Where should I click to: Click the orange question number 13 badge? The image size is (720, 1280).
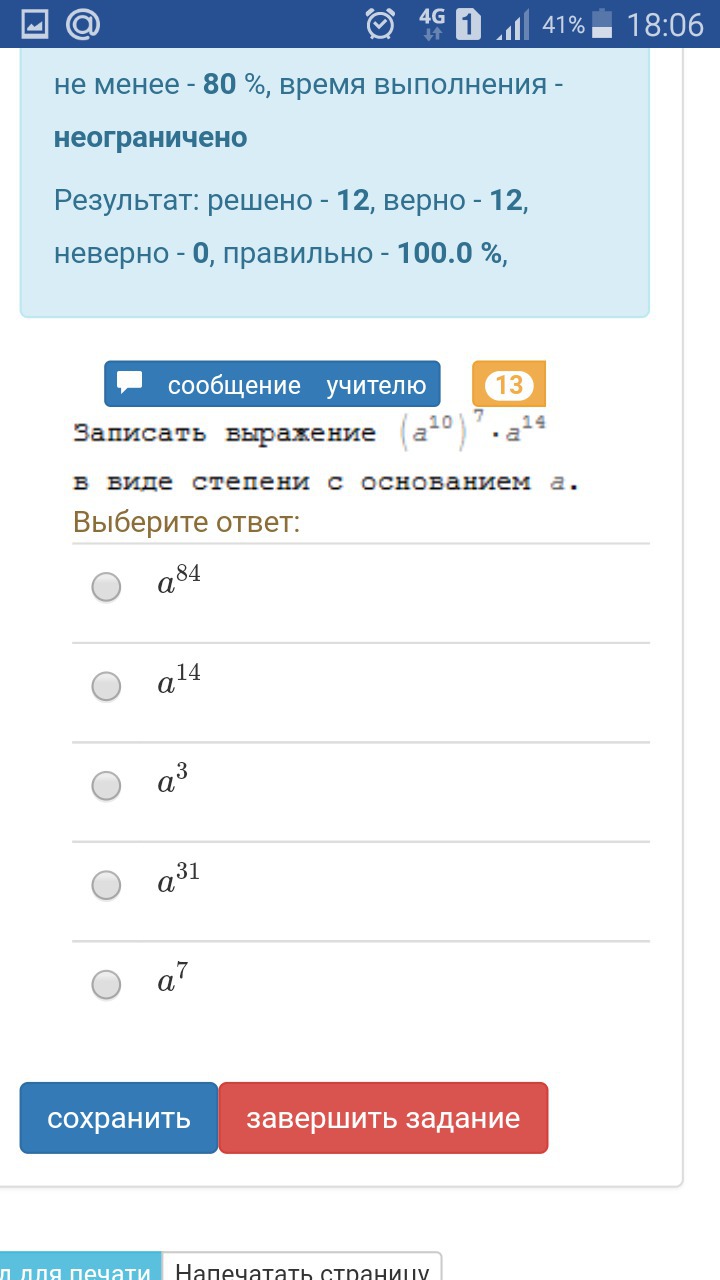[x=509, y=384]
